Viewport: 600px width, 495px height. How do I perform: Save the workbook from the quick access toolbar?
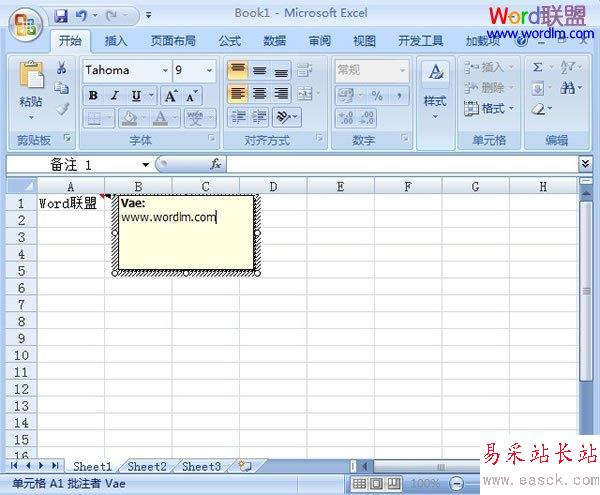(60, 16)
